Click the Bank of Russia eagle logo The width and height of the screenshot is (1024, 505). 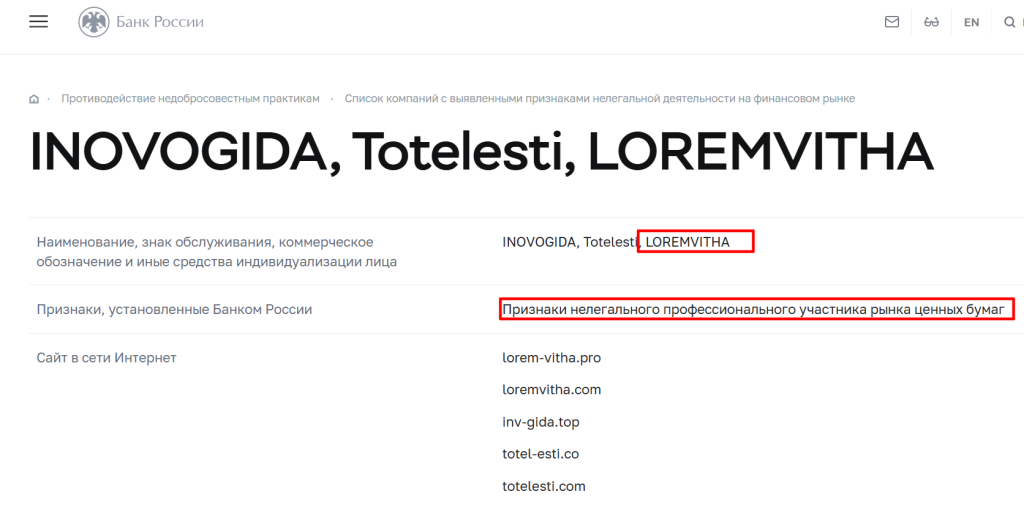(94, 22)
